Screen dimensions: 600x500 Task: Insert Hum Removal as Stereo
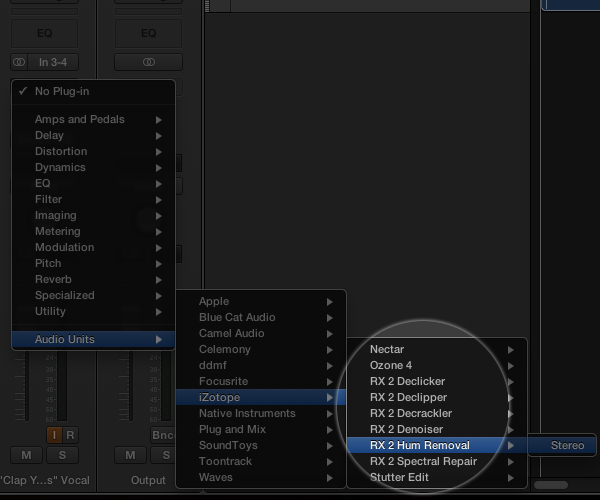(562, 445)
